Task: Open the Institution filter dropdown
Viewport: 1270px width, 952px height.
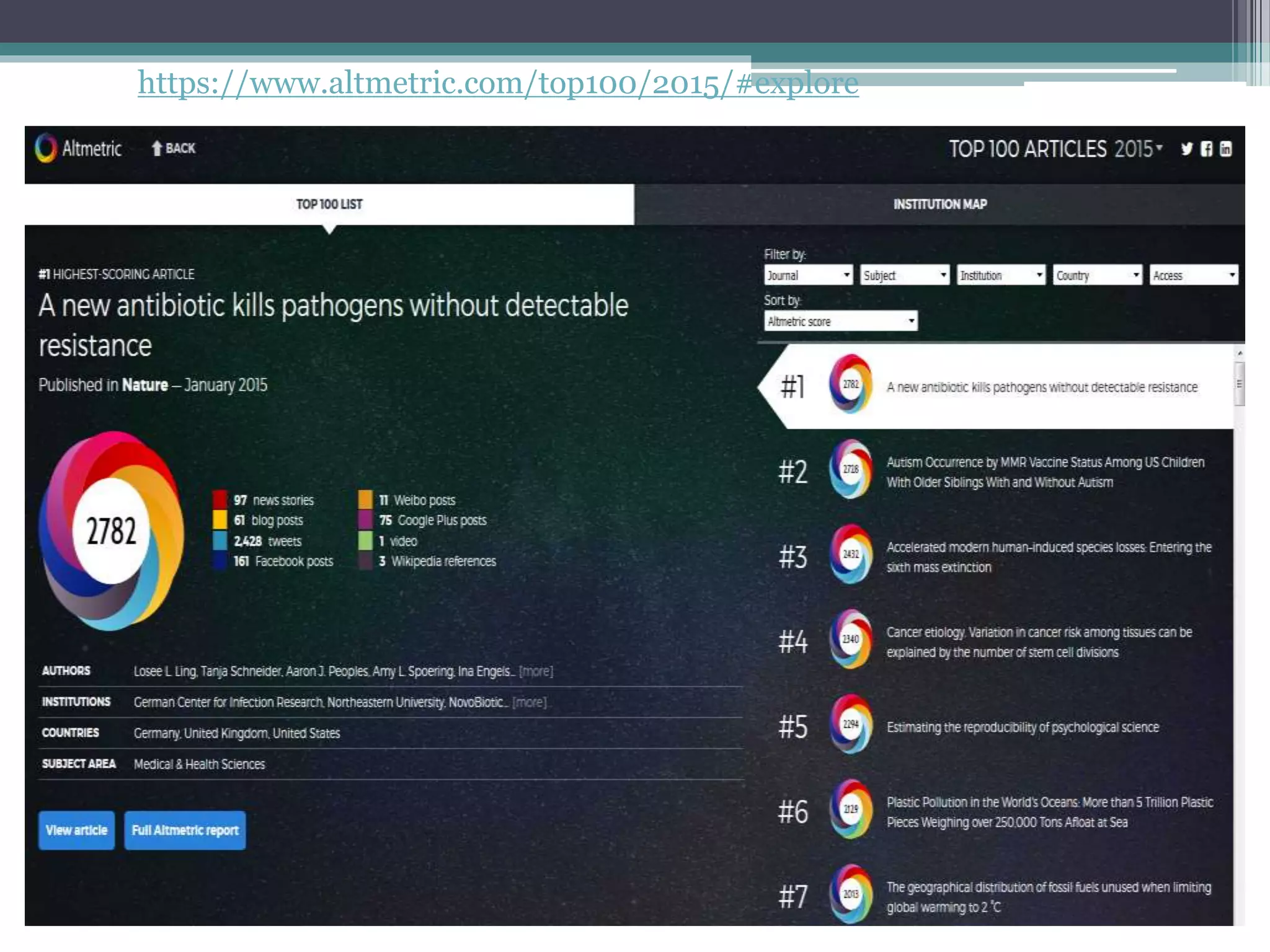Action: (x=1001, y=275)
